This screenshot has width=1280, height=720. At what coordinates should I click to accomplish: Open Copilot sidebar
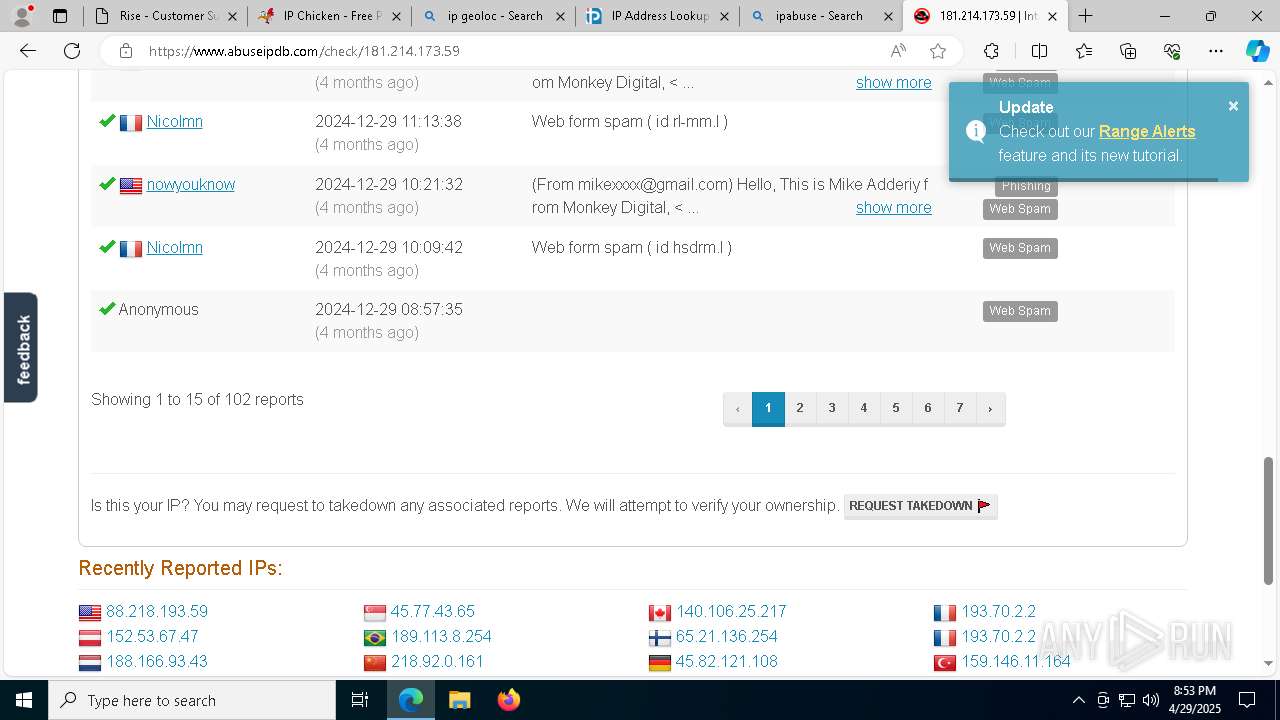[1257, 51]
